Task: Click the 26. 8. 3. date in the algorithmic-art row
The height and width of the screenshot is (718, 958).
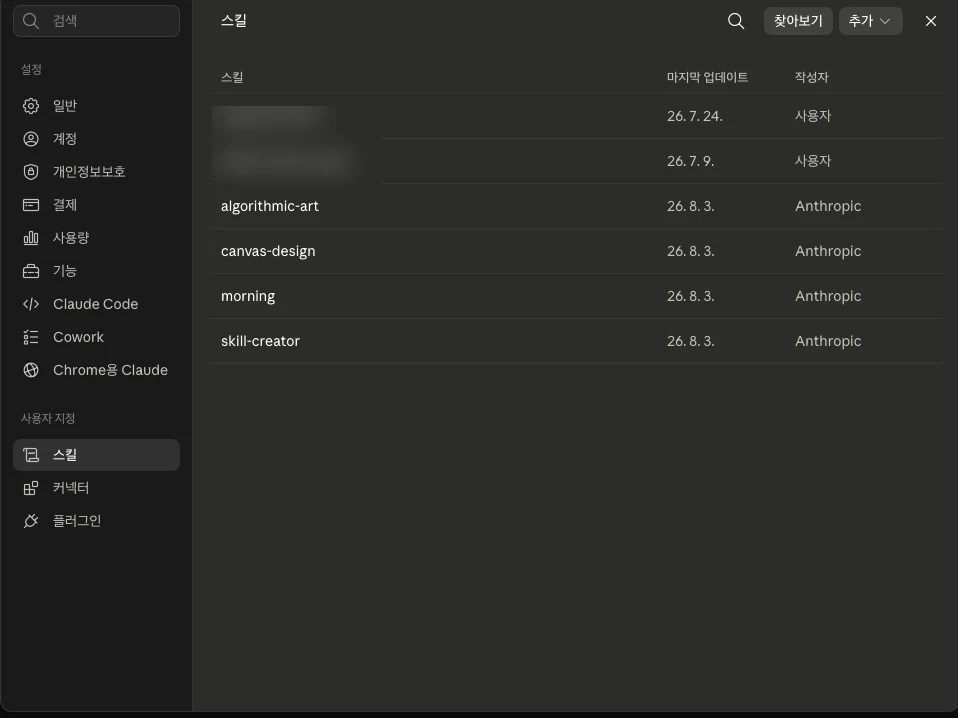Action: [690, 206]
